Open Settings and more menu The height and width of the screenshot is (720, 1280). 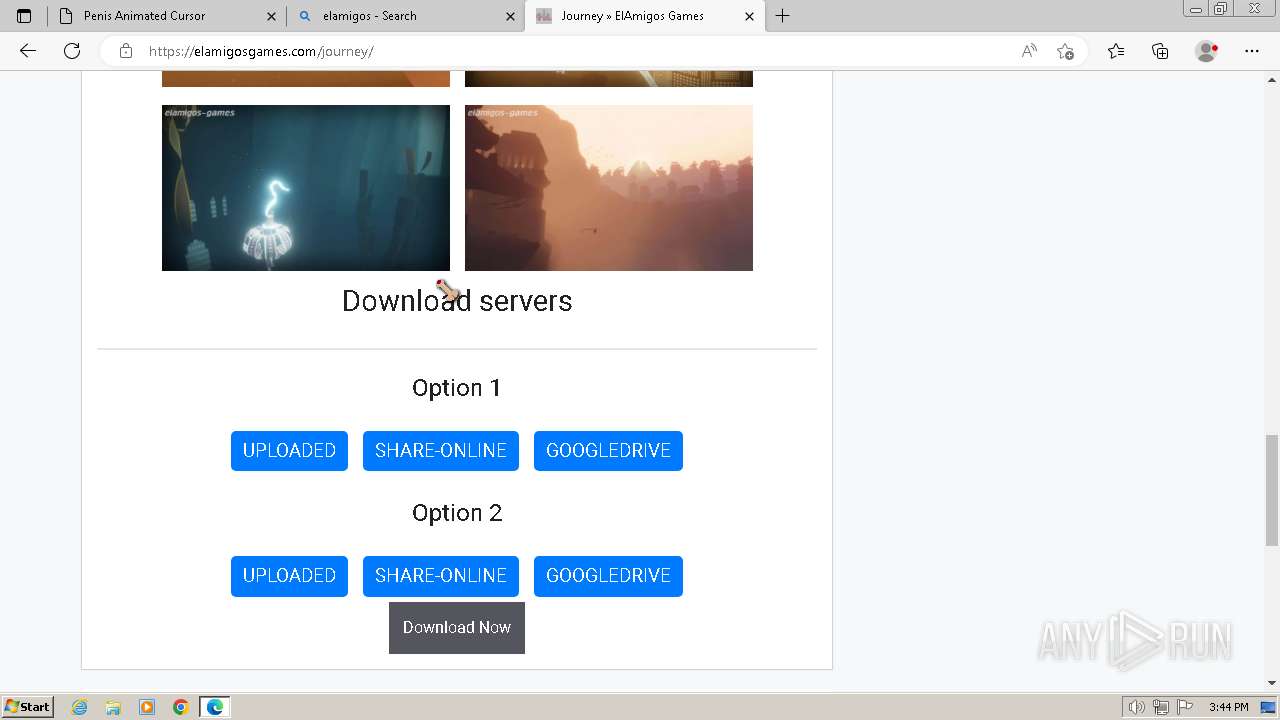pos(1252,51)
